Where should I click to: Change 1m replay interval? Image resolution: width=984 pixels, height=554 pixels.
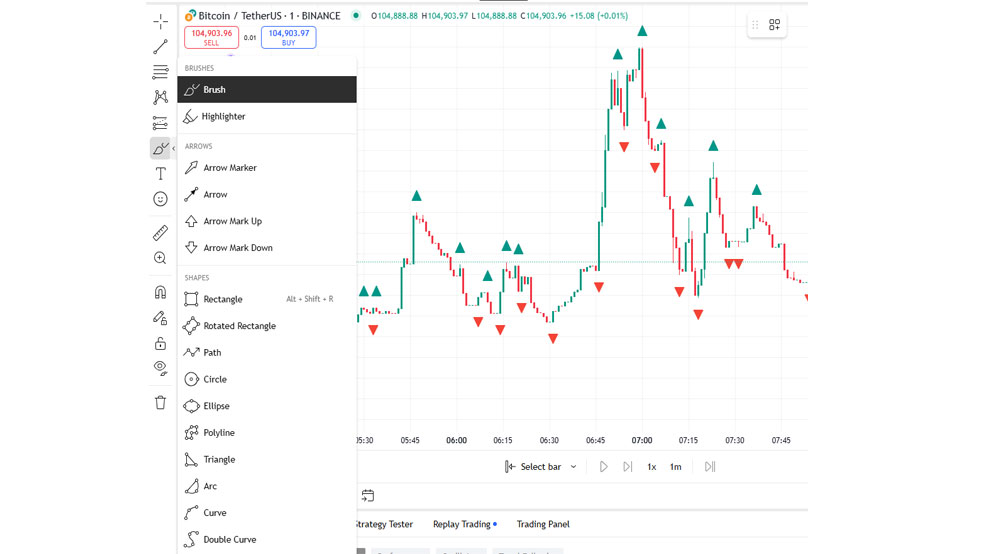[x=675, y=467]
